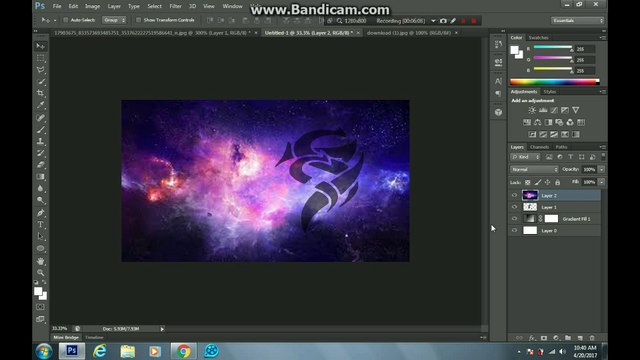Hide Layer 2 visibility eye
Viewport: 640px width, 360px height.
(x=514, y=196)
